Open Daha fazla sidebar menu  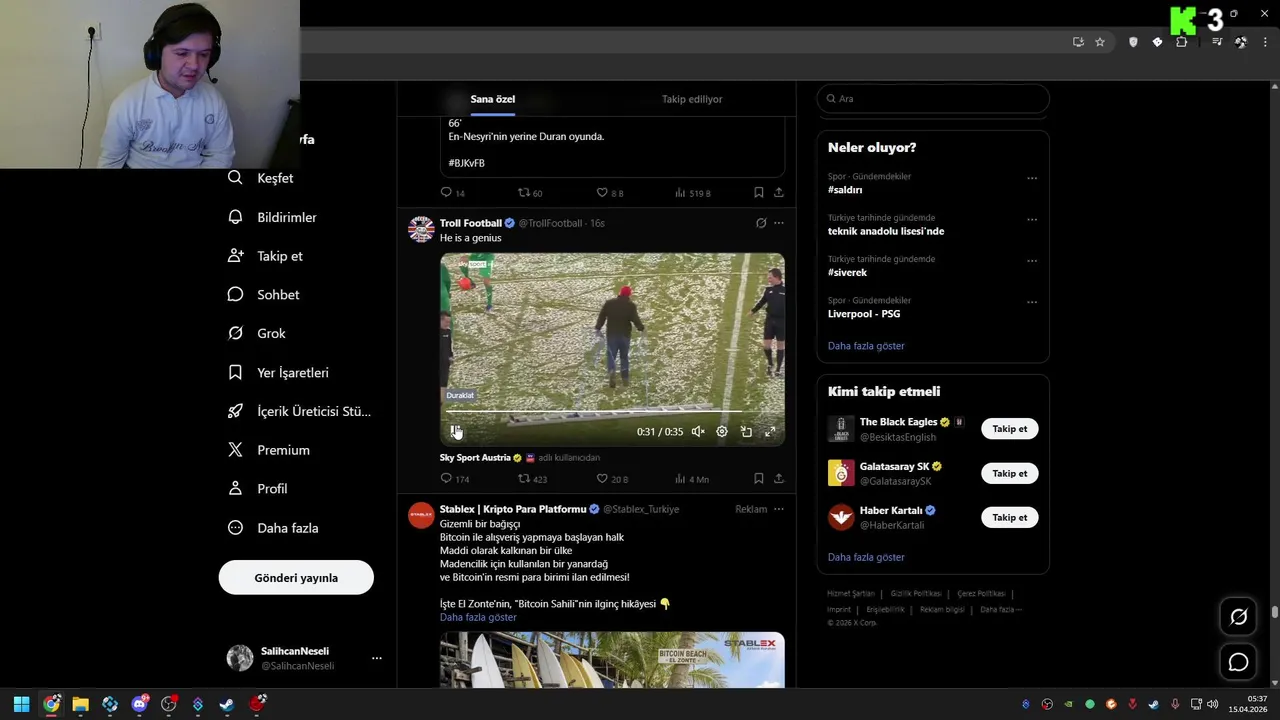(x=273, y=528)
